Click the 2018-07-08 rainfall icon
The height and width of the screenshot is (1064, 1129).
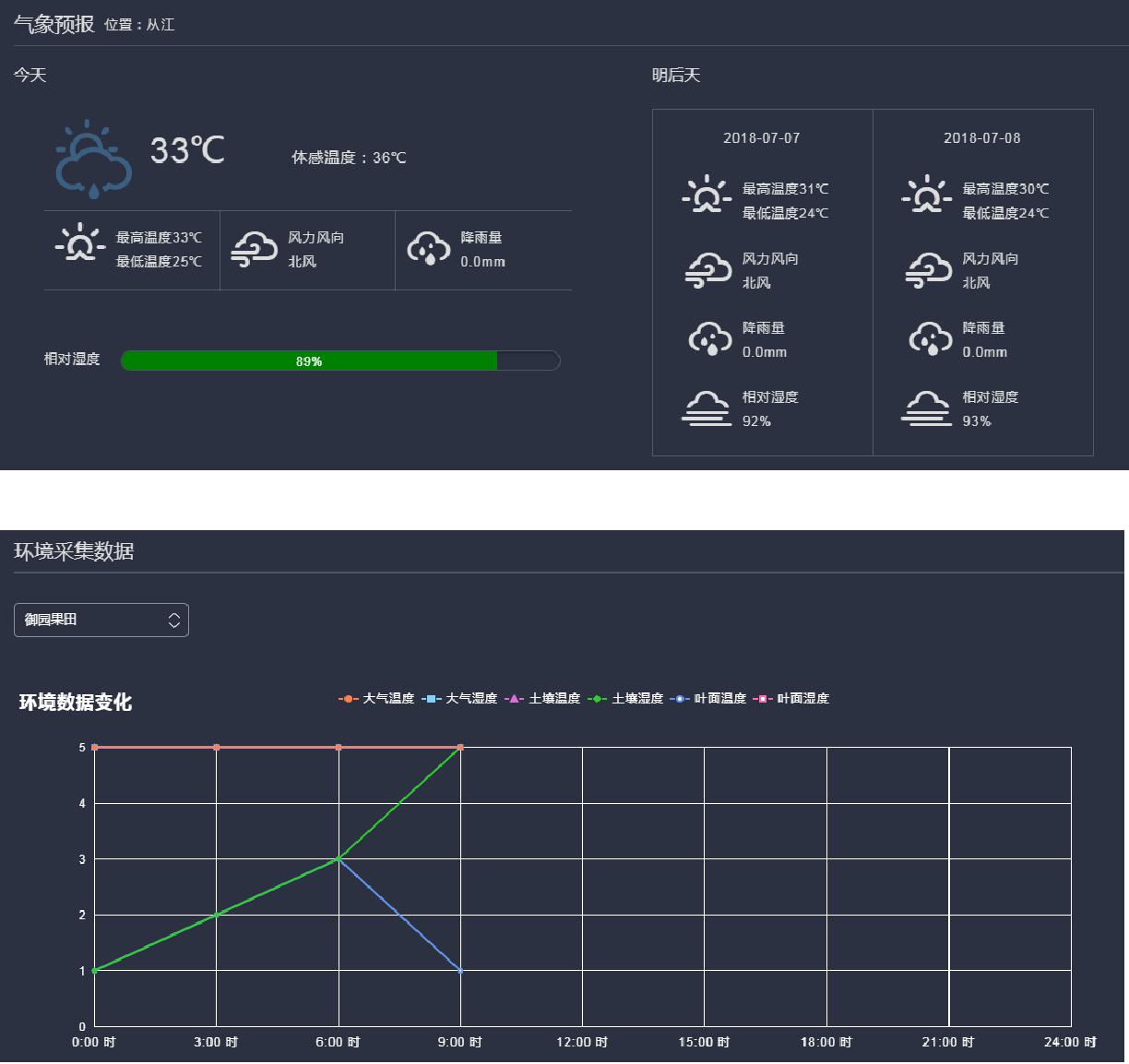tap(930, 338)
